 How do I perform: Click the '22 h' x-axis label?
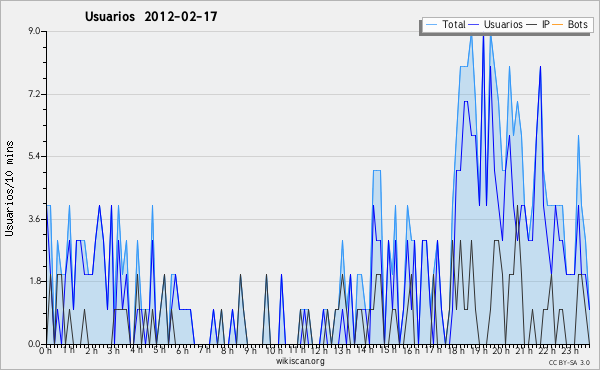547,351
